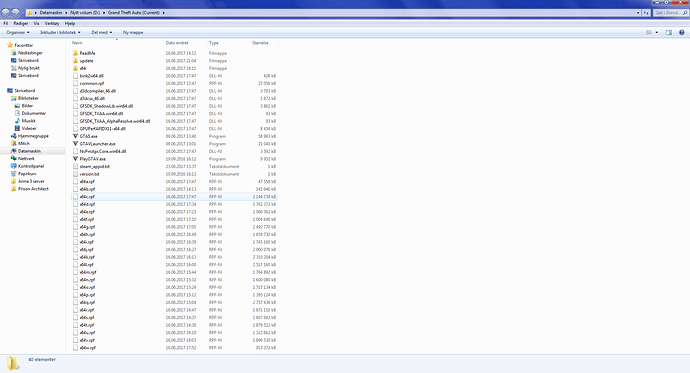Select Biblioteker in navigation pane
Screen dimensions: 690x373
coord(29,98)
